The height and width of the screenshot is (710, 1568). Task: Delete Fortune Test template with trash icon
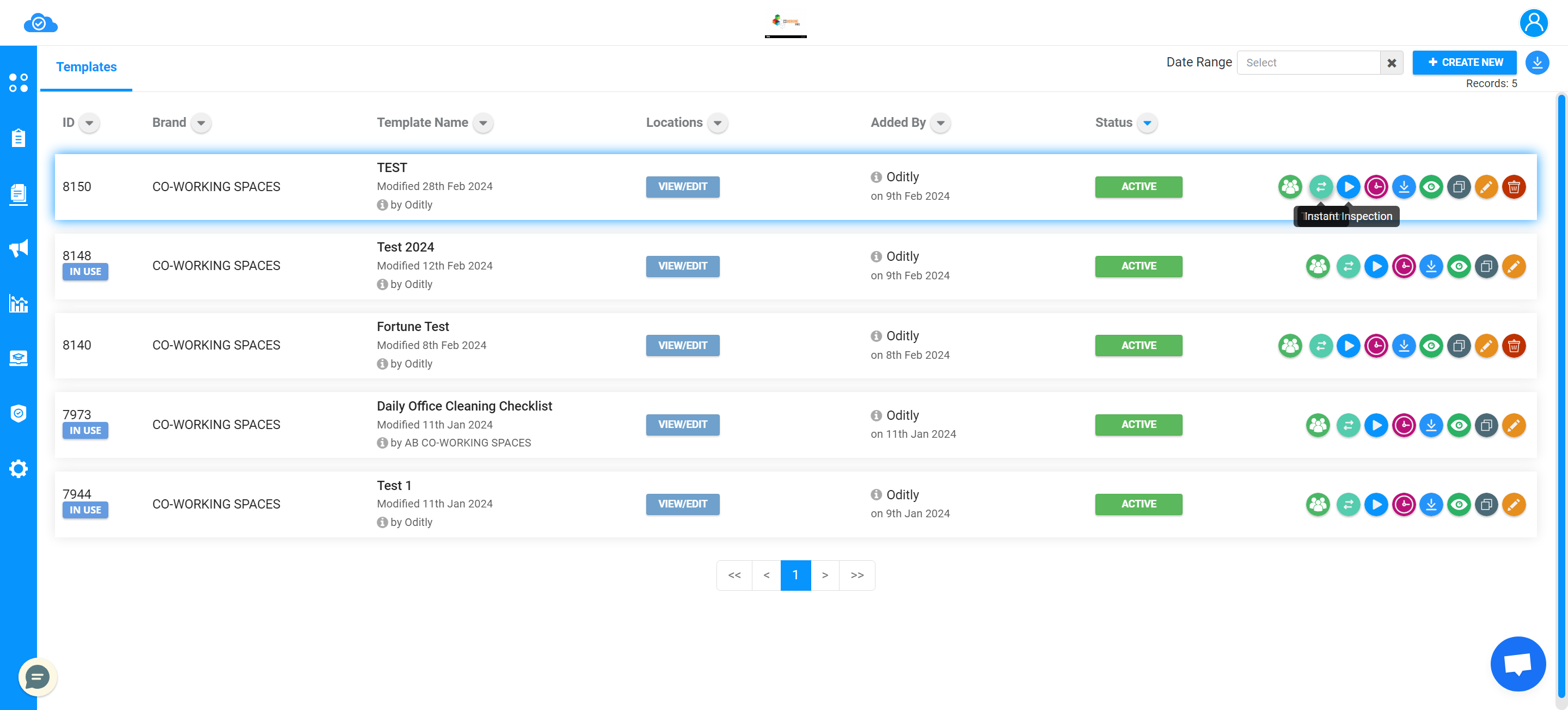tap(1514, 346)
